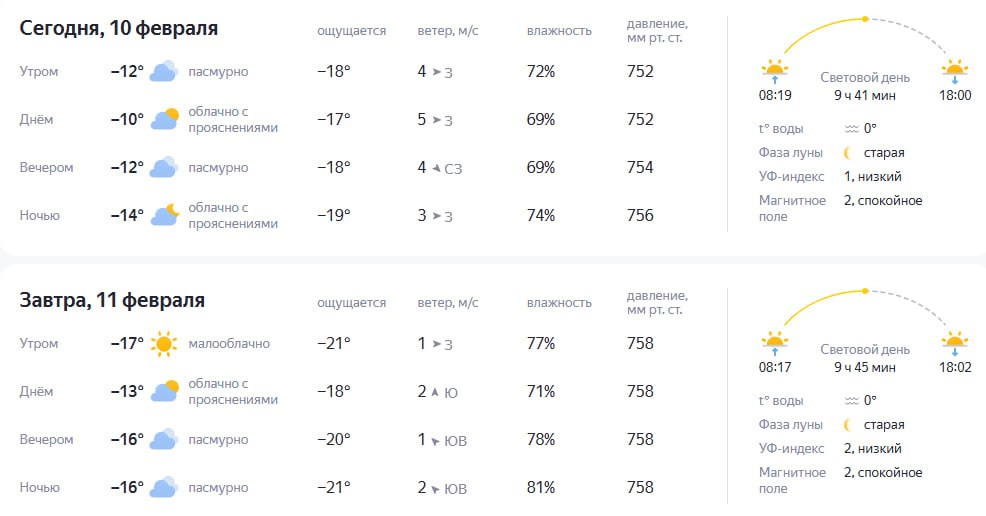This screenshot has width=986, height=516.
Task: Click today's "Ночью" row temperature −14°
Action: 127,216
